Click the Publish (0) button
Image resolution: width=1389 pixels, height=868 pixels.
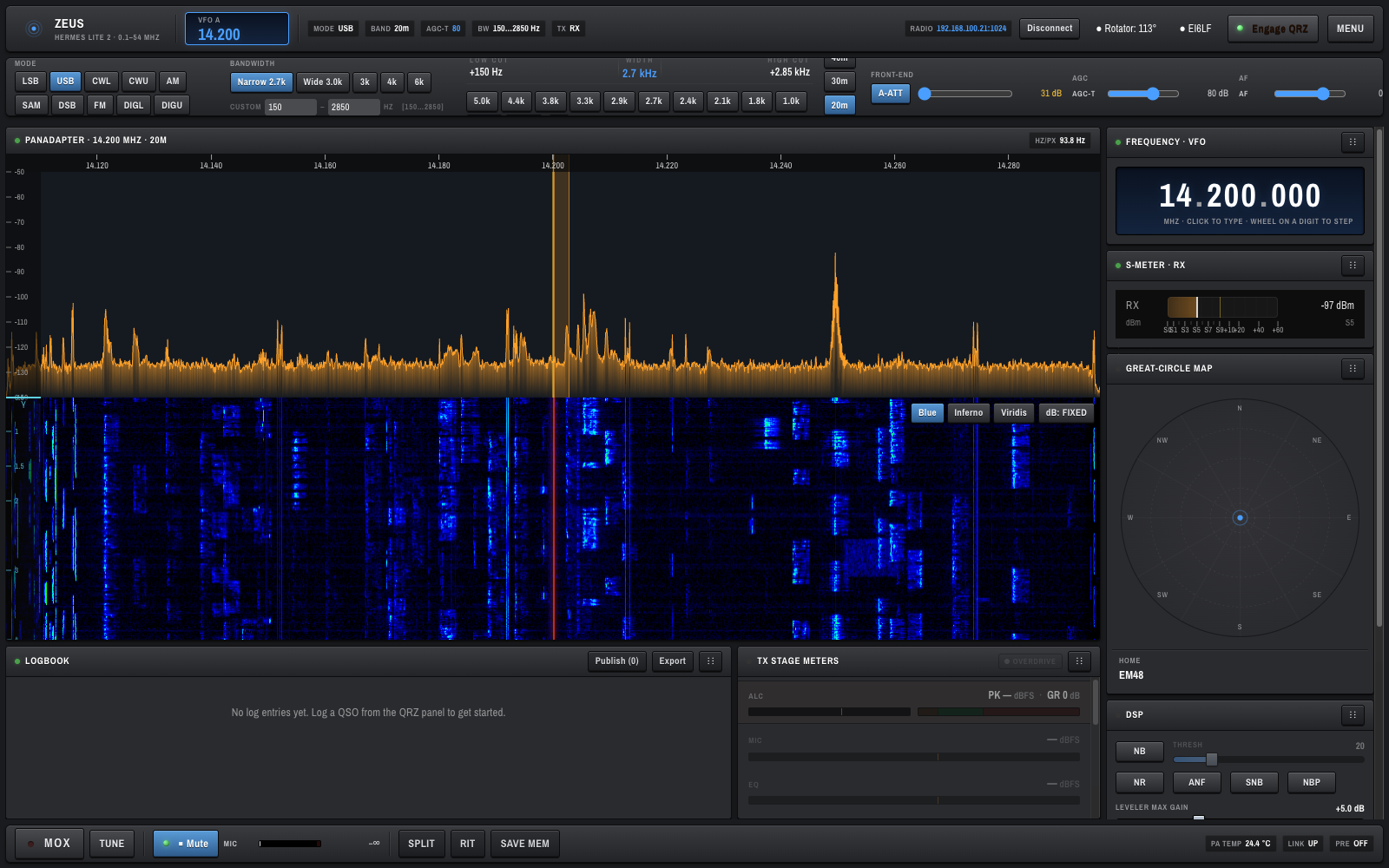point(616,661)
